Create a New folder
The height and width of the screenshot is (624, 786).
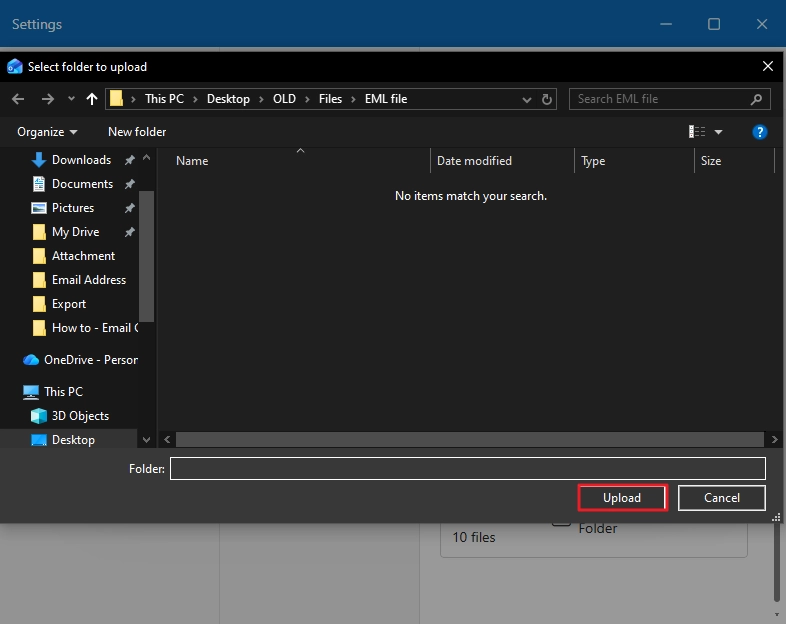coord(137,132)
